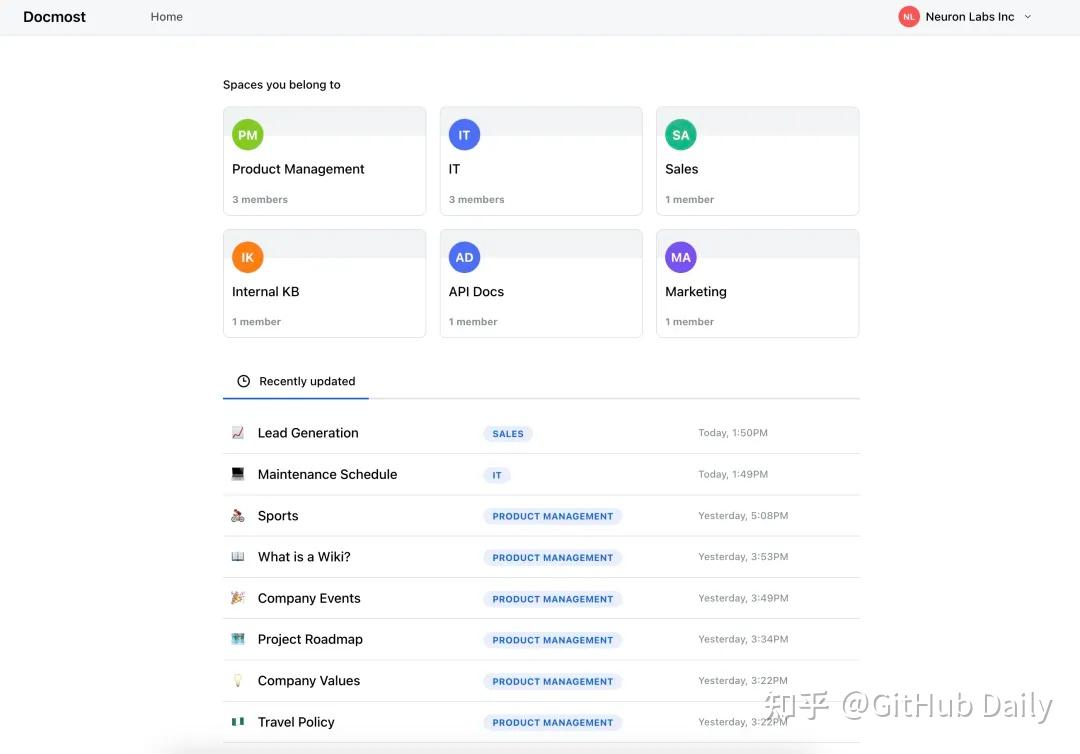The height and width of the screenshot is (754, 1080).
Task: Click the 'Yesterday, 5:08PM' timestamp
Action: (742, 515)
